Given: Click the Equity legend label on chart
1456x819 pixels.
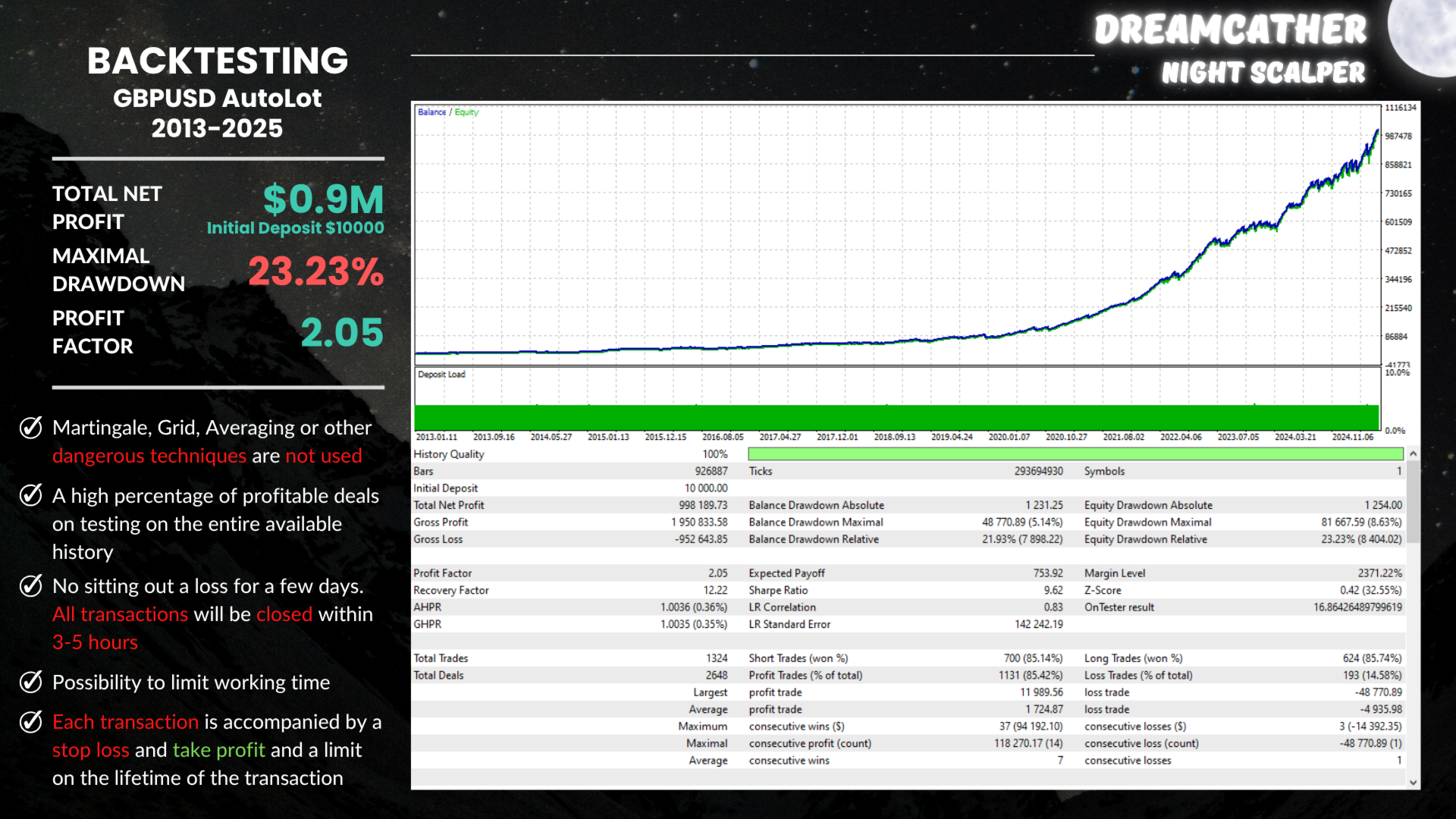Looking at the screenshot, I should tap(466, 112).
